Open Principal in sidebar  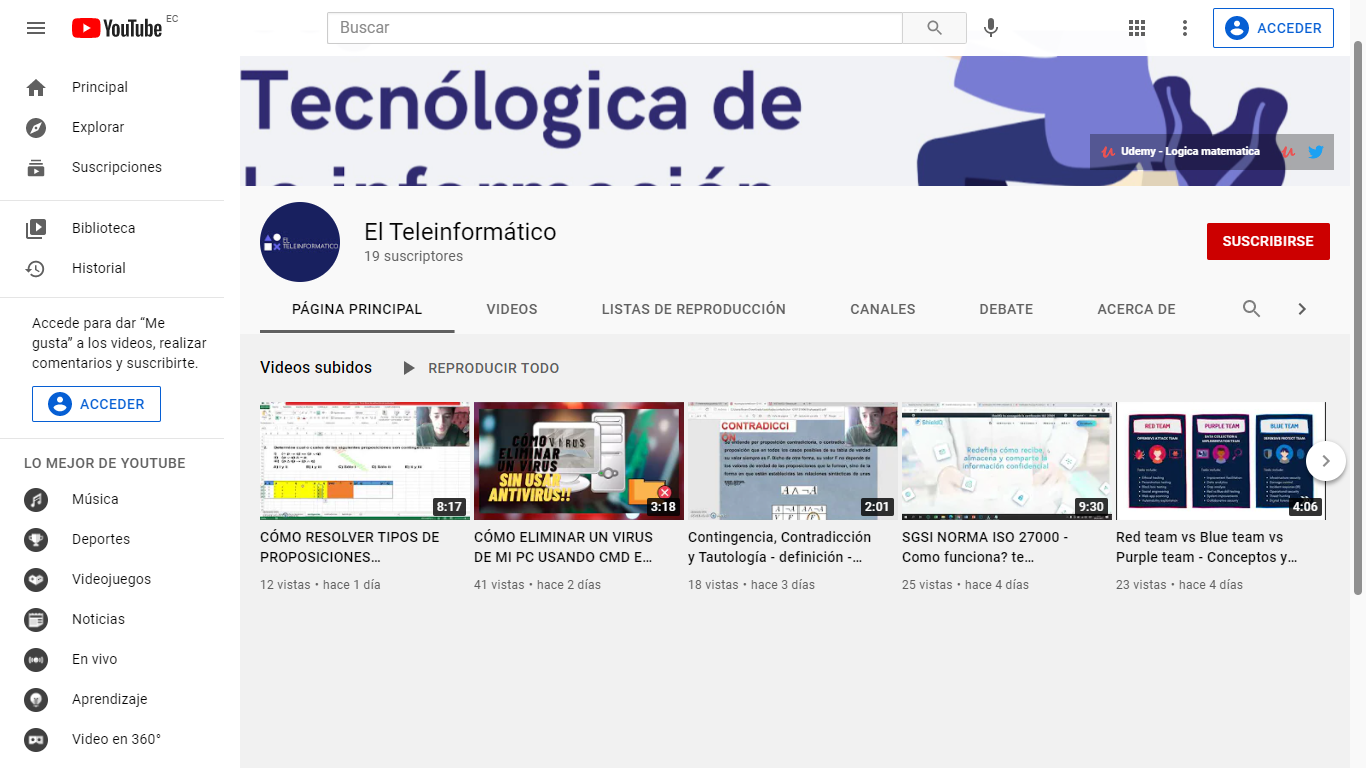point(112,88)
